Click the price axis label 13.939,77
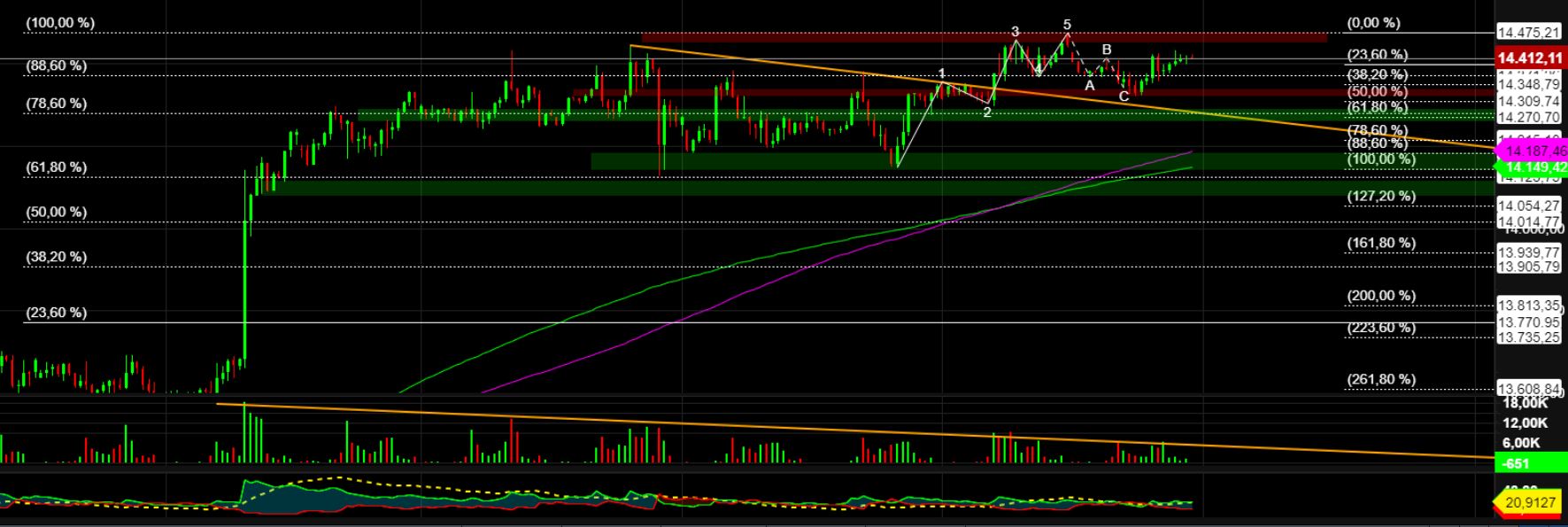Viewport: 1568px width, 527px height. coord(1529,252)
